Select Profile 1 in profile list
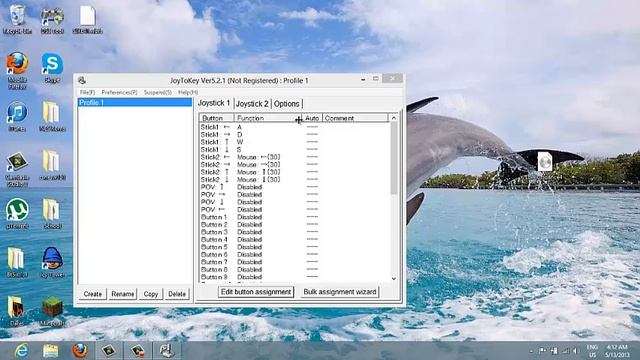This screenshot has width=640, height=360. pos(135,102)
